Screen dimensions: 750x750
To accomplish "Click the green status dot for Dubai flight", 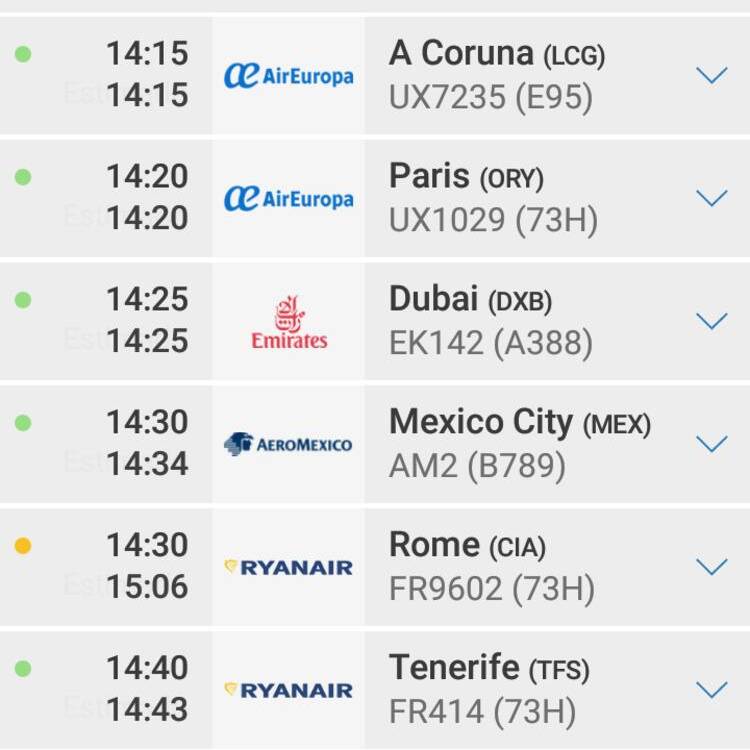I will coord(23,300).
